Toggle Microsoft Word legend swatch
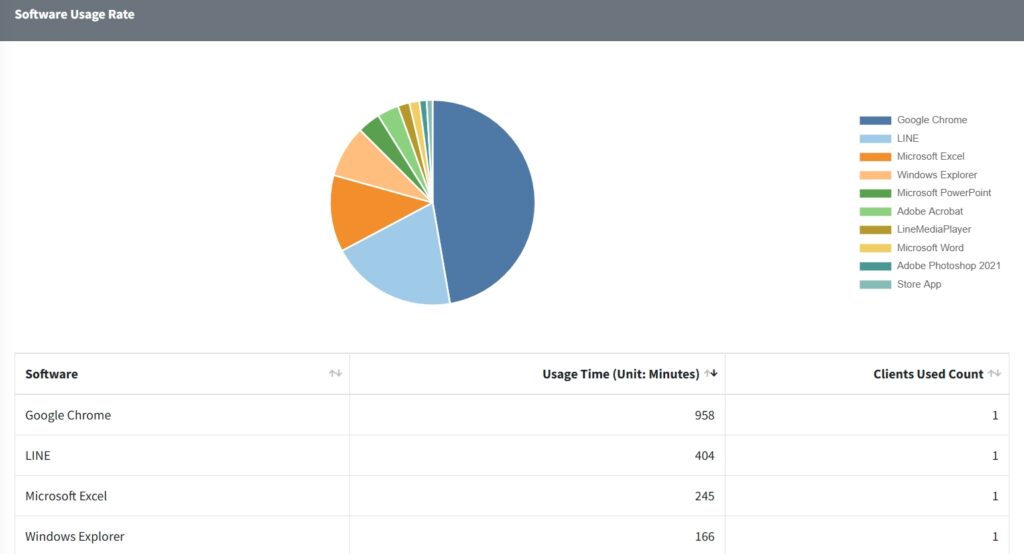Viewport: 1024px width, 554px height. pyautogui.click(x=875, y=248)
